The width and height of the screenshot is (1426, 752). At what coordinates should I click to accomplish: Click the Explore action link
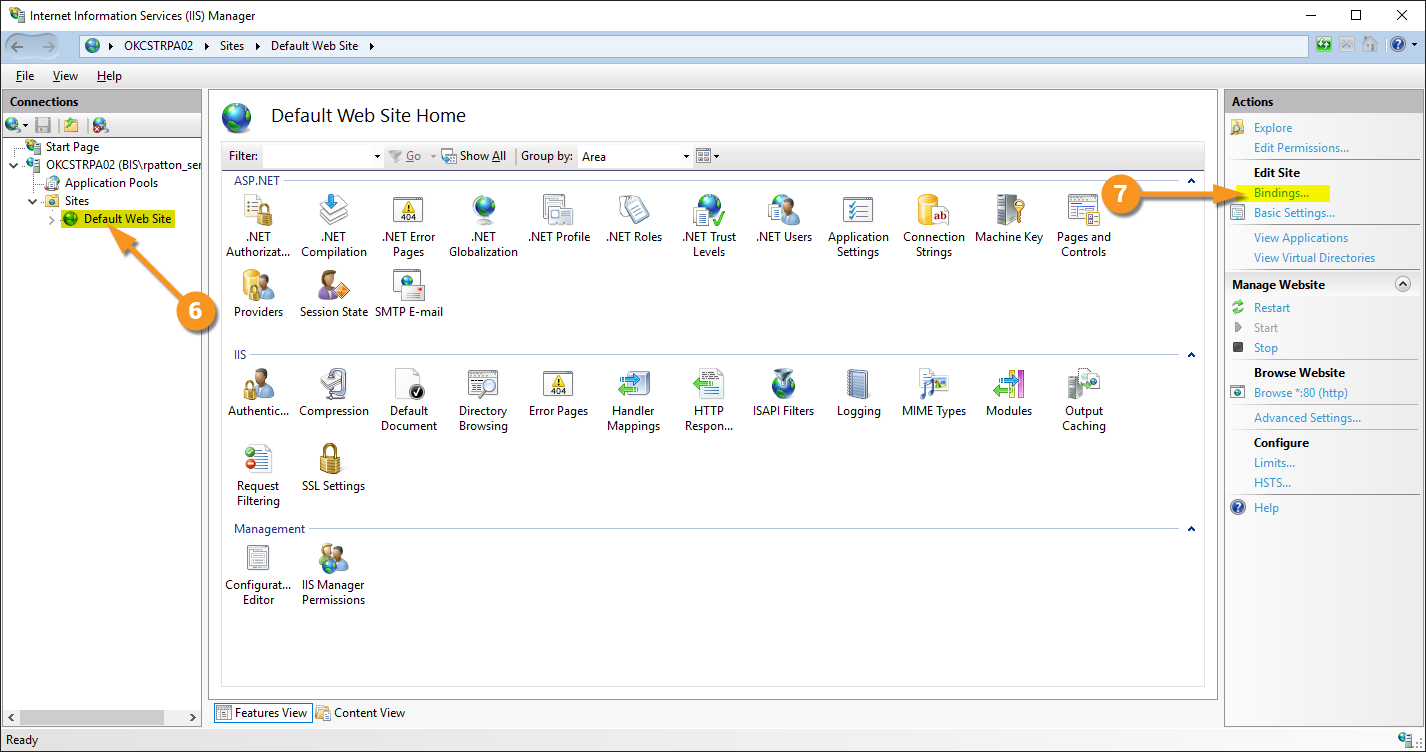click(x=1273, y=128)
